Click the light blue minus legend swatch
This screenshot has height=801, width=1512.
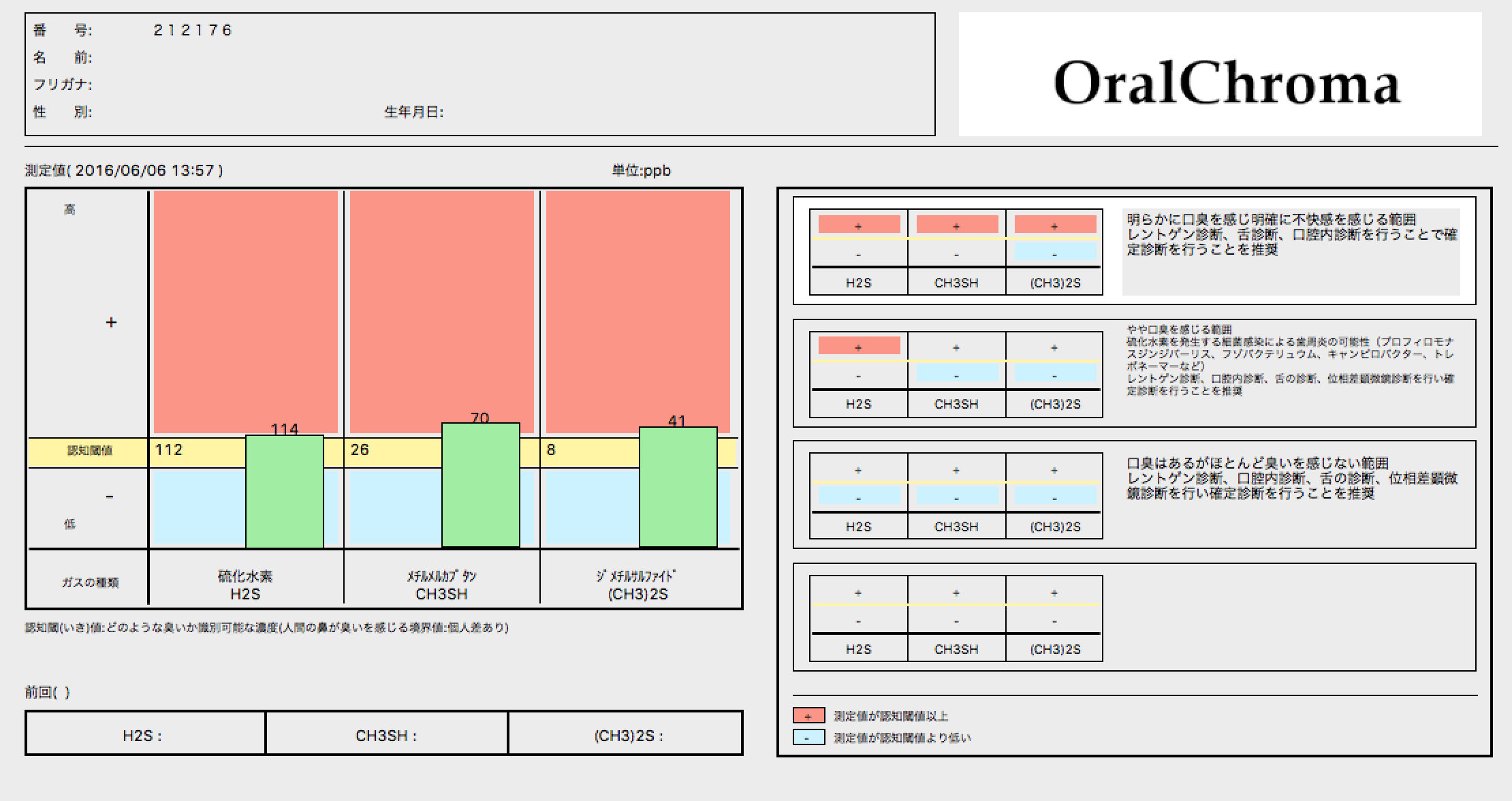pos(808,737)
